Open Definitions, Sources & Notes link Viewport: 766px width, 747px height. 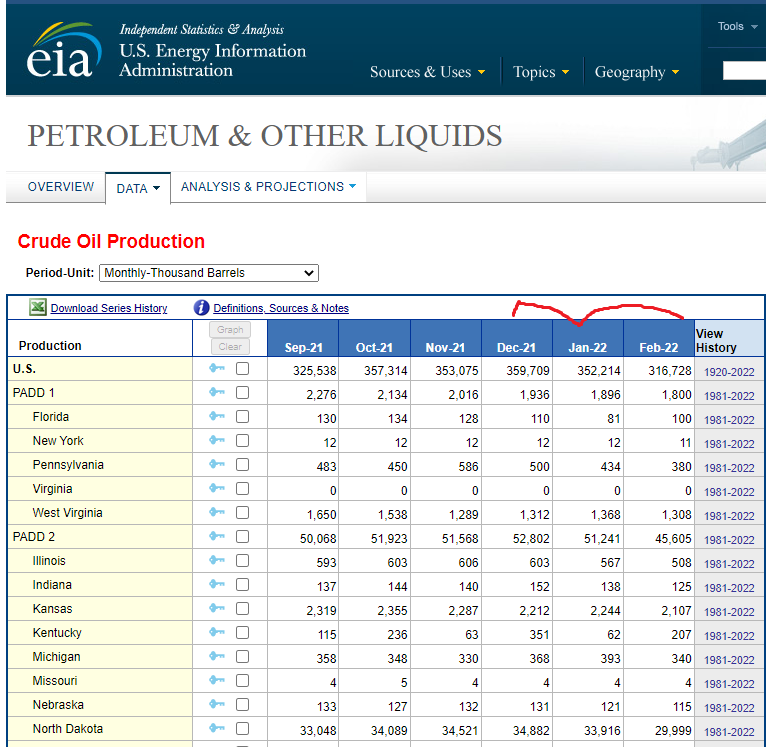pos(281,308)
